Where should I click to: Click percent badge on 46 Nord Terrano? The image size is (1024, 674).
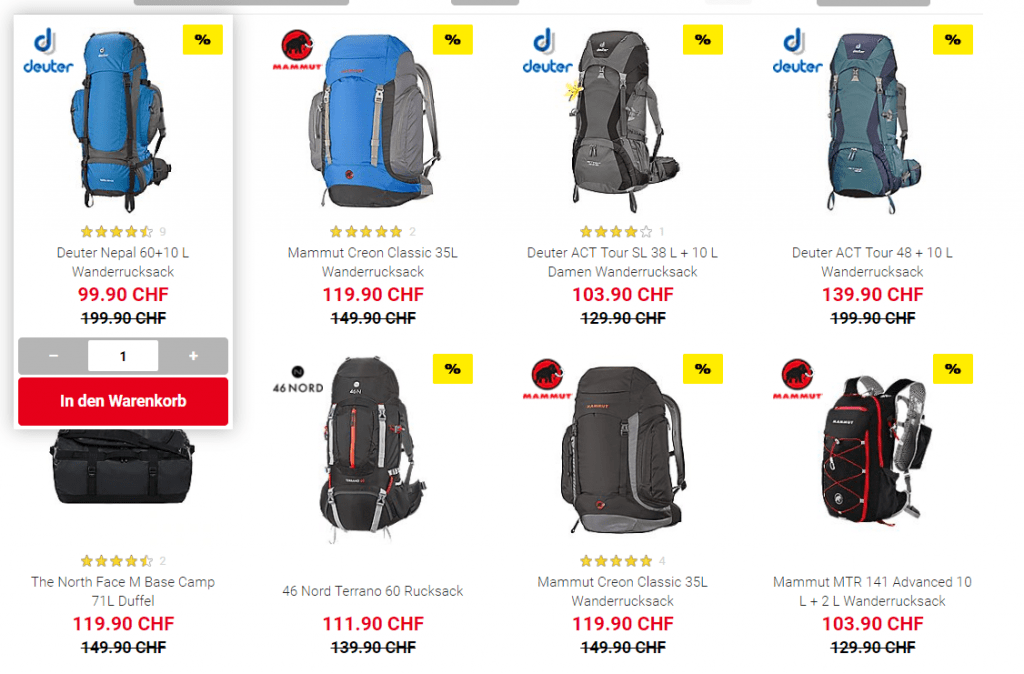[x=453, y=368]
